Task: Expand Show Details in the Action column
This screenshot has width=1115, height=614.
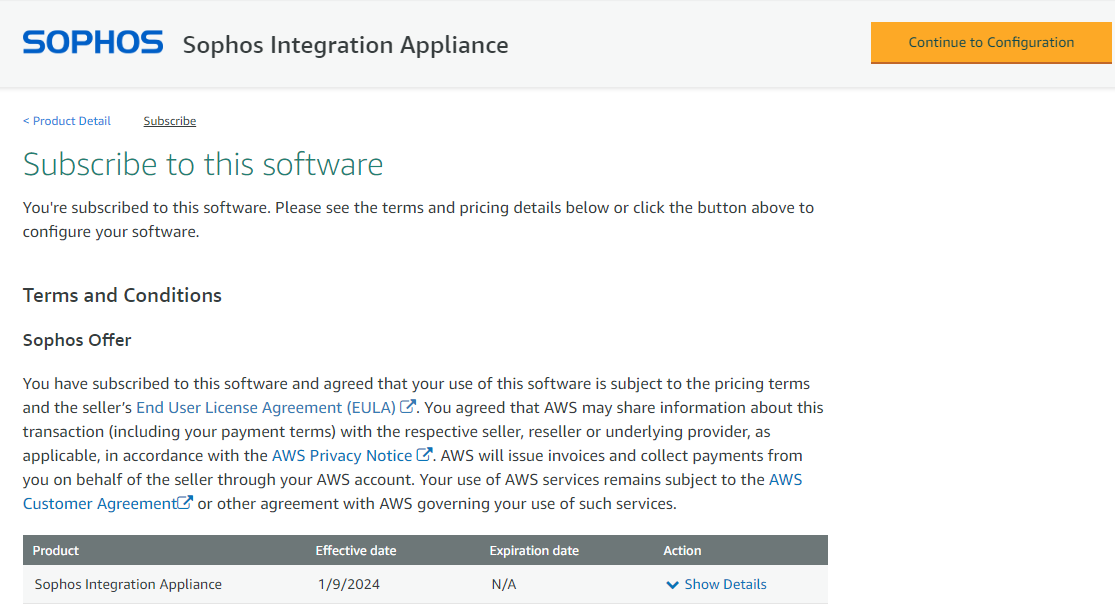Action: point(725,584)
